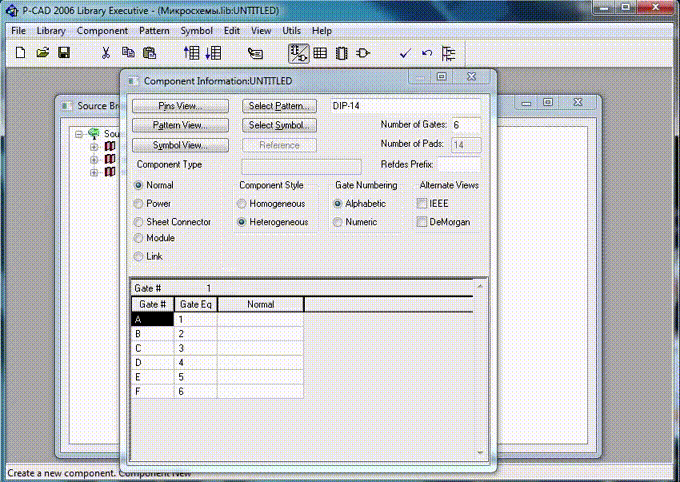680x482 pixels.
Task: Enable the IEEE alternate view
Action: pos(422,203)
